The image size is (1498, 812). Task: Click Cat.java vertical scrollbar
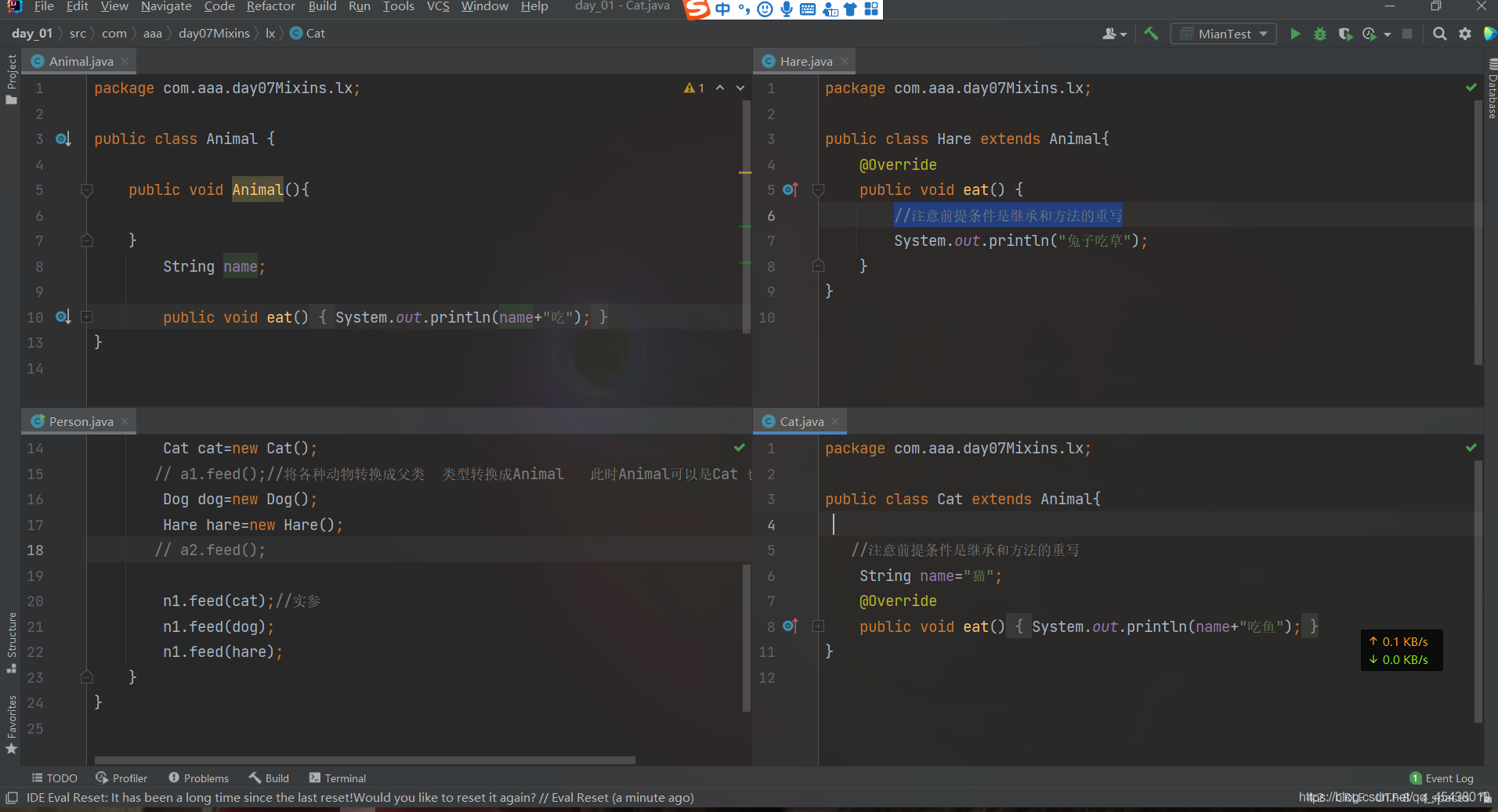[1478, 591]
